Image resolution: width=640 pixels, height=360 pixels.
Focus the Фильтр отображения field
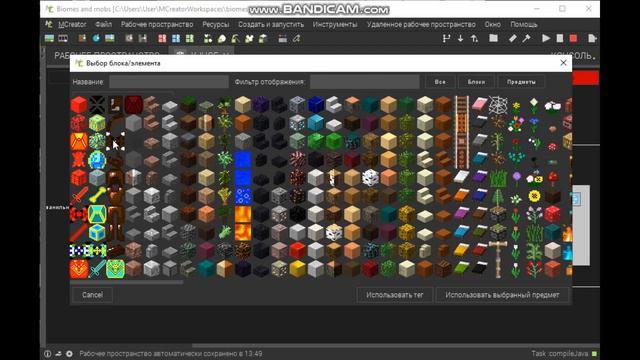pyautogui.click(x=364, y=82)
